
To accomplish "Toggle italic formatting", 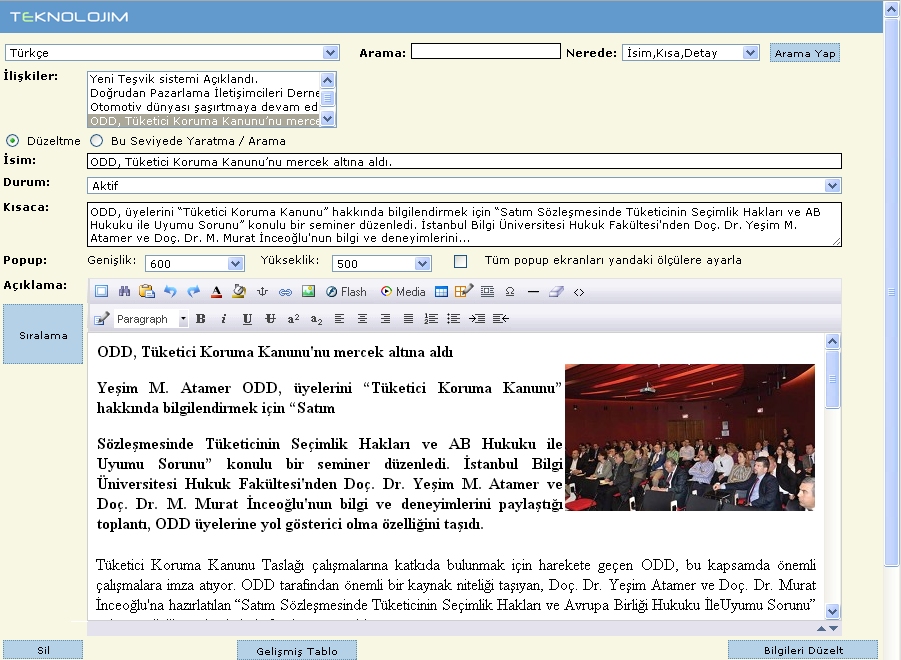I will 224,319.
